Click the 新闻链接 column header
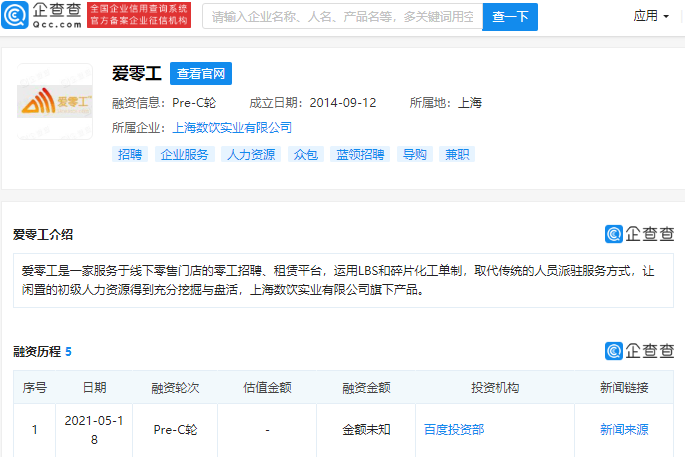The image size is (685, 457). tap(624, 388)
